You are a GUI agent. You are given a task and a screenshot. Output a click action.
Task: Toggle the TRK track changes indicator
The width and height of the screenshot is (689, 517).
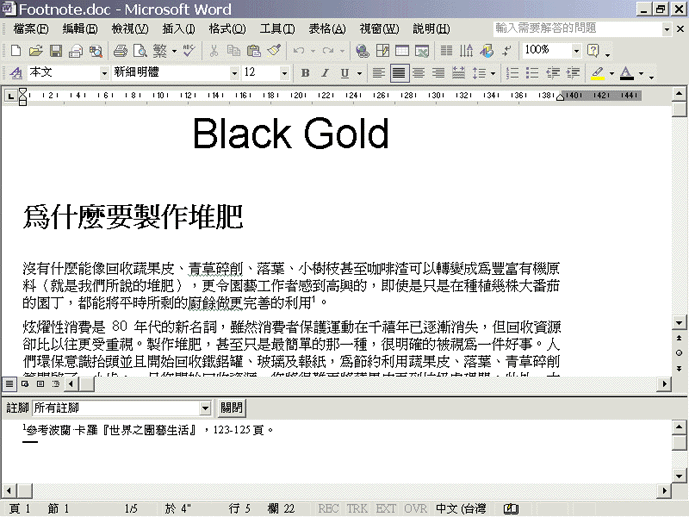point(357,509)
